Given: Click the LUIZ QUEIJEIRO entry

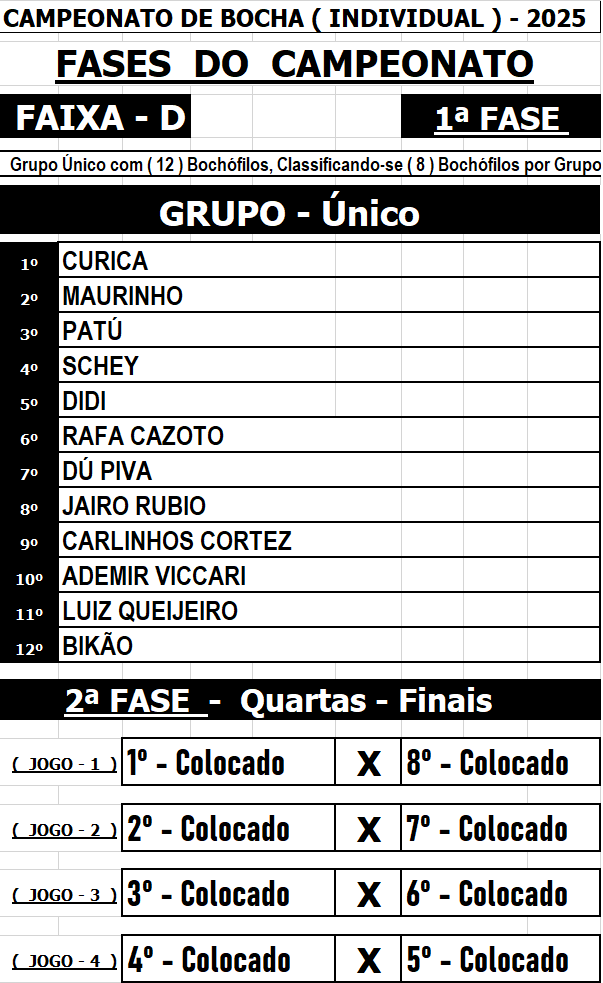Looking at the screenshot, I should 329,611.
